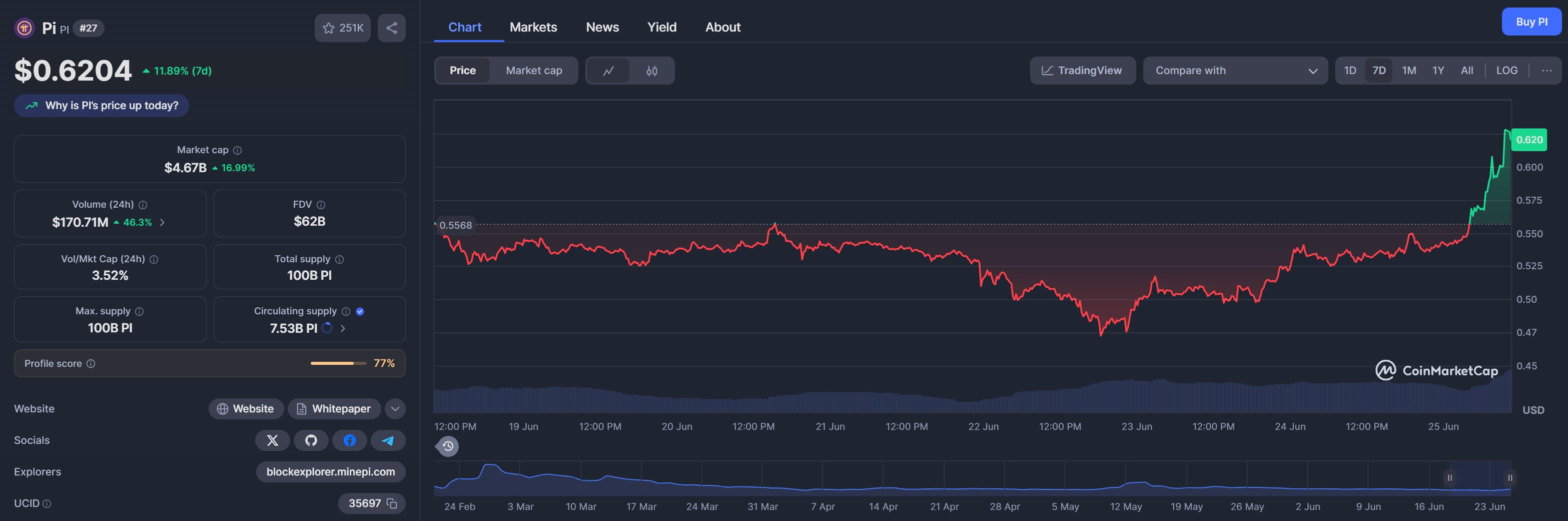Open the Facebook social link

coord(349,440)
